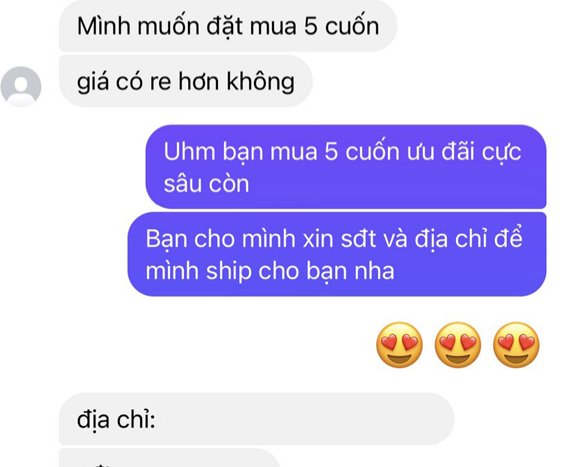Select the purple 'Uhm bạn mua 5 cuốn' message
This screenshot has width=583, height=467.
click(346, 167)
